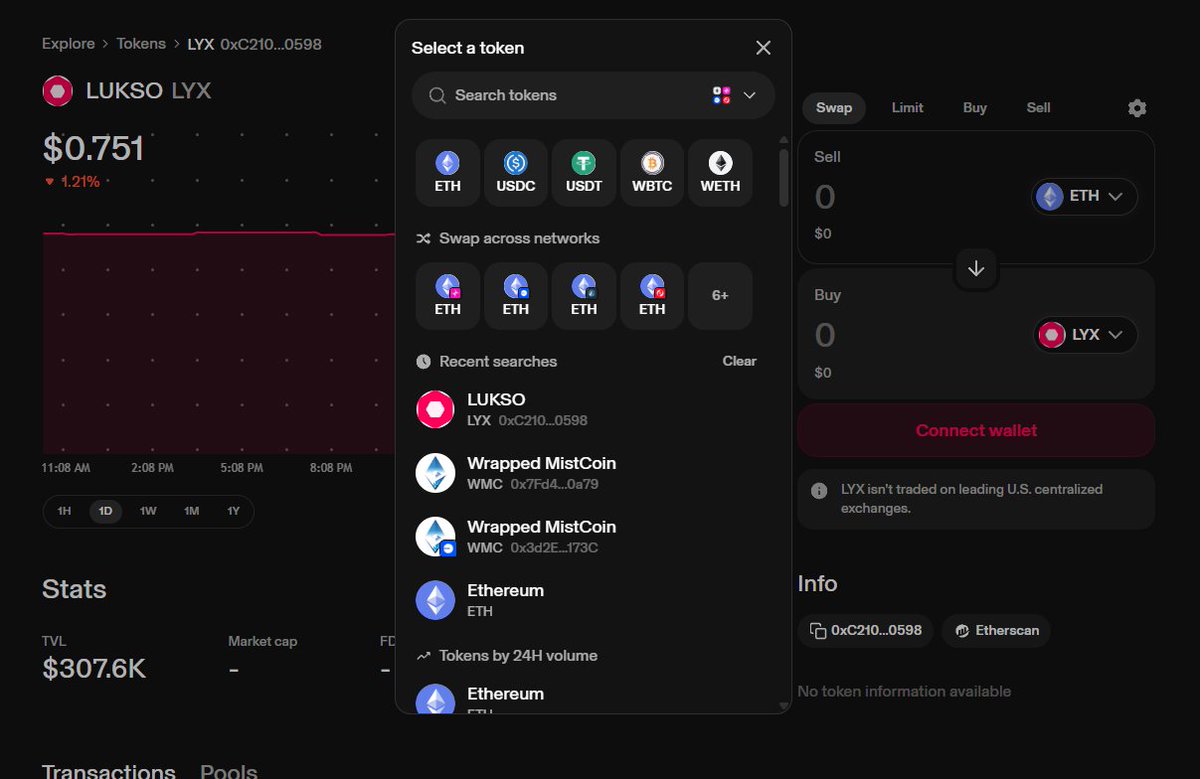
Task: Click the info icon in LYX exchange notice
Action: click(819, 490)
